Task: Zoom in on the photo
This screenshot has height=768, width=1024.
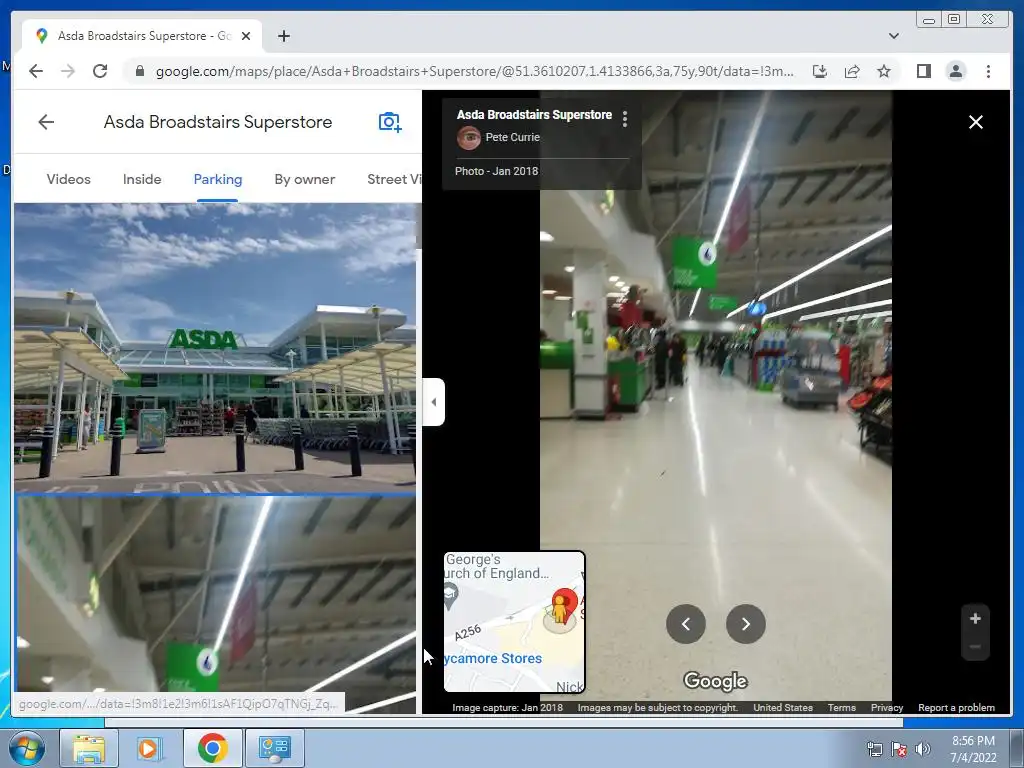Action: pyautogui.click(x=975, y=618)
